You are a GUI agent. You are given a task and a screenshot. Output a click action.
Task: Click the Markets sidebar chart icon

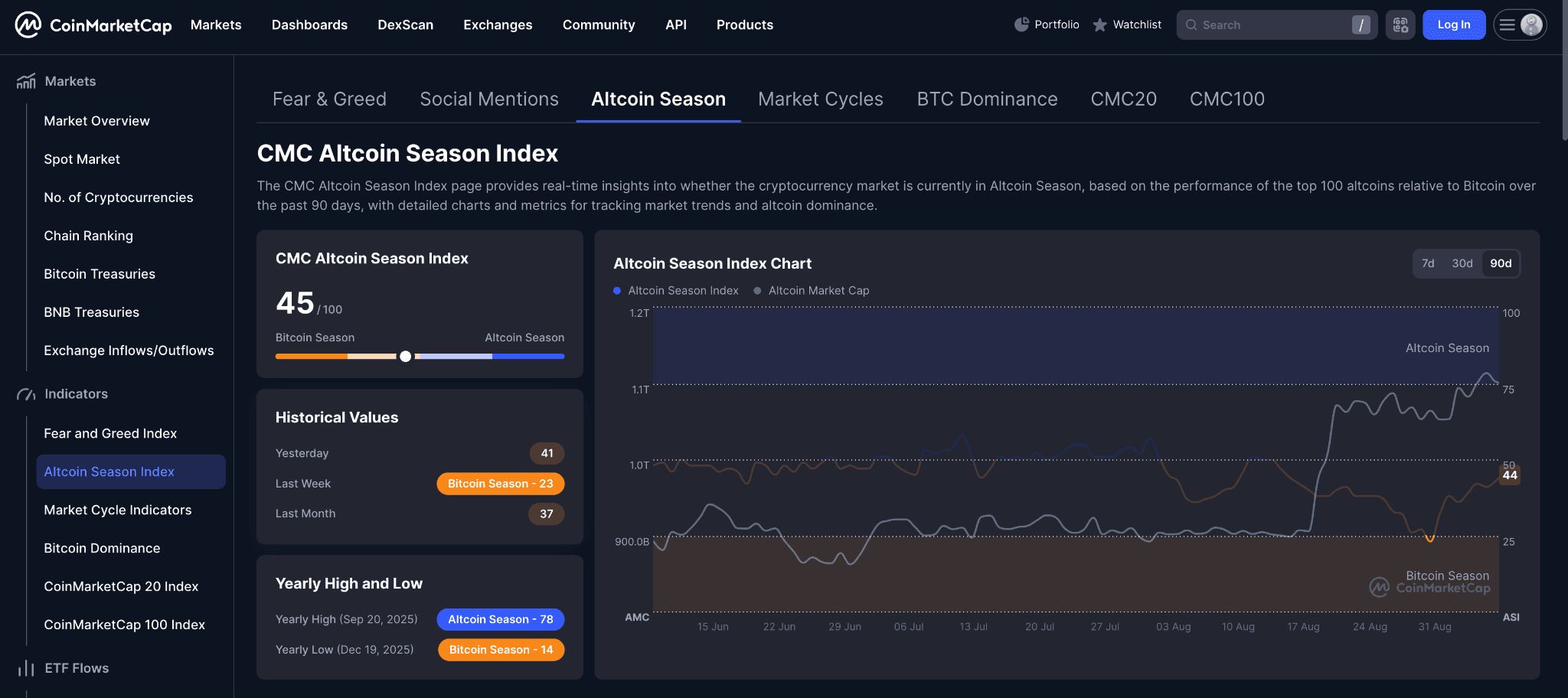26,81
